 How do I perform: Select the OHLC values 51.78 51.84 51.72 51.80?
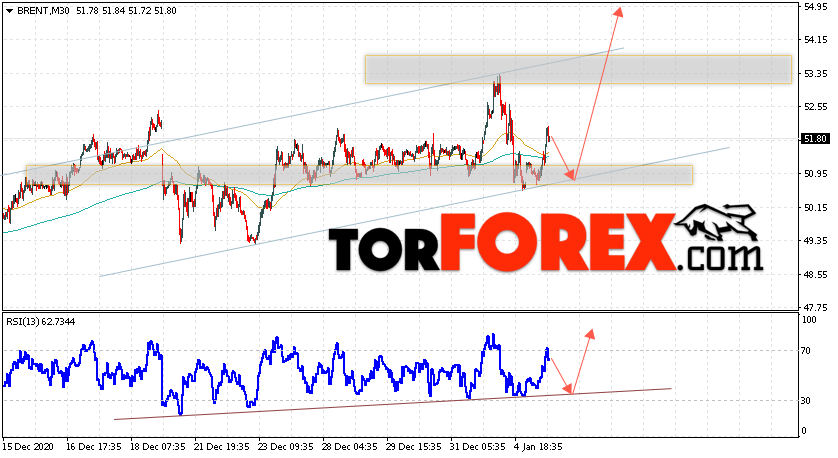pyautogui.click(x=126, y=11)
